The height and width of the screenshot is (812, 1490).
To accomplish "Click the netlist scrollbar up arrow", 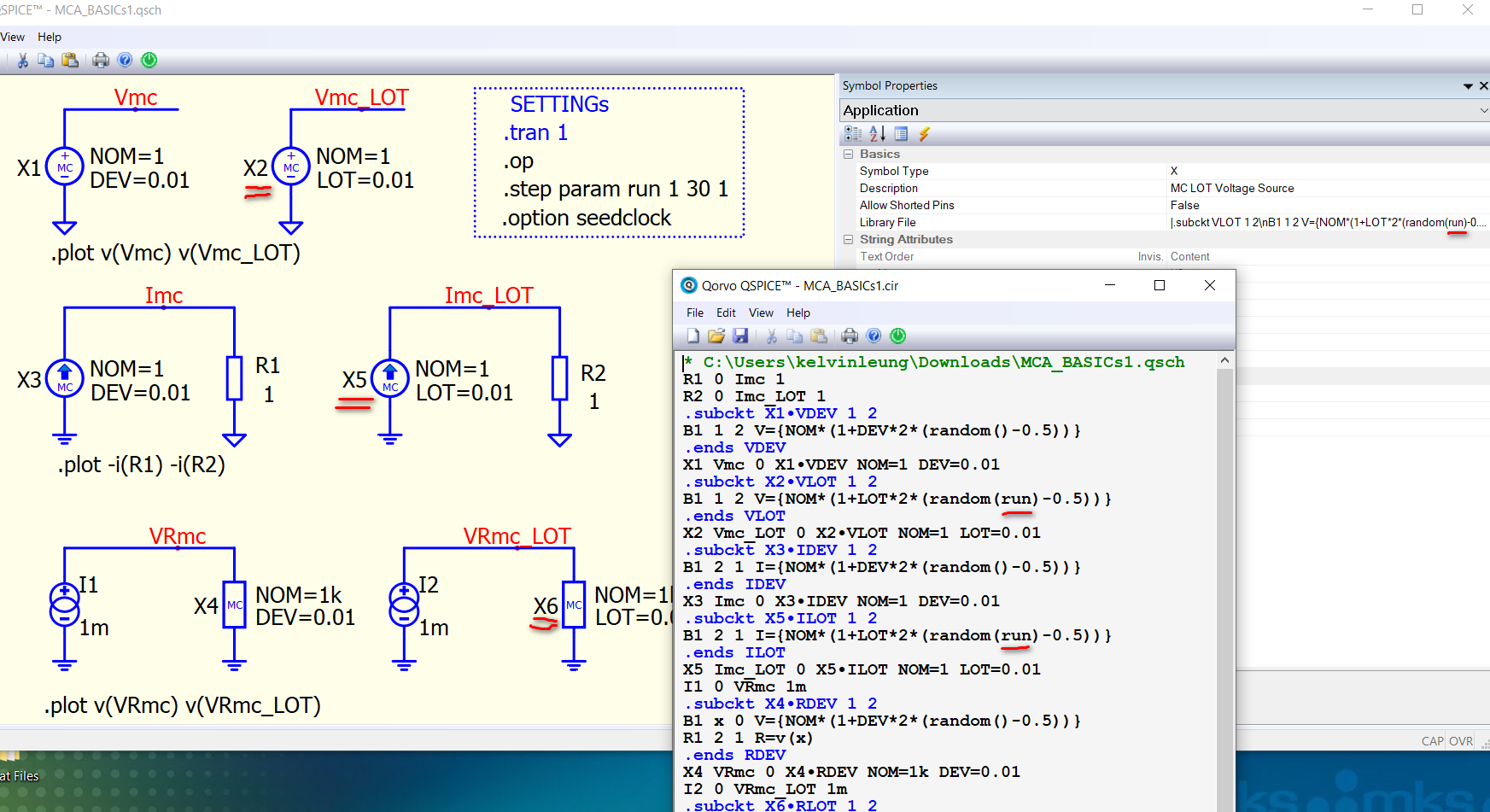I will [x=1224, y=360].
